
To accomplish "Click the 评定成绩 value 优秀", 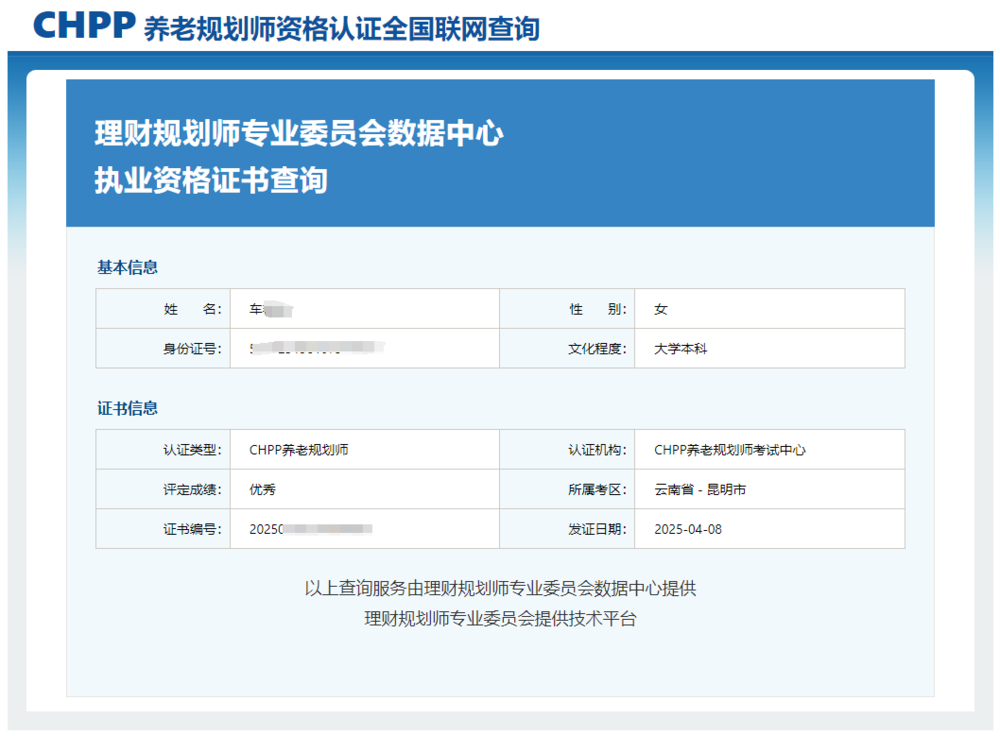I will [x=262, y=490].
